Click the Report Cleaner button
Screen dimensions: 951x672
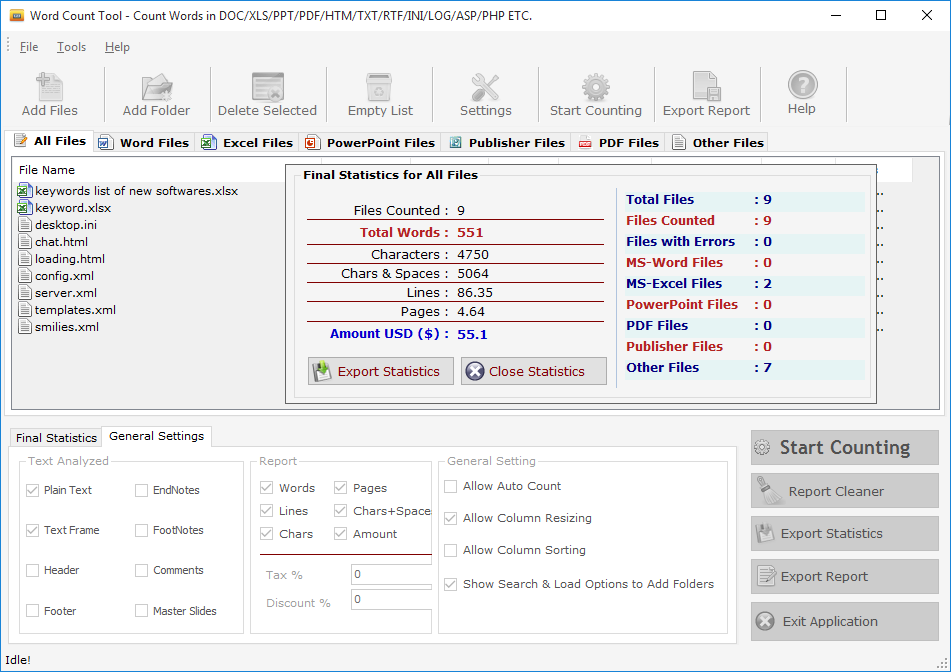(x=844, y=491)
